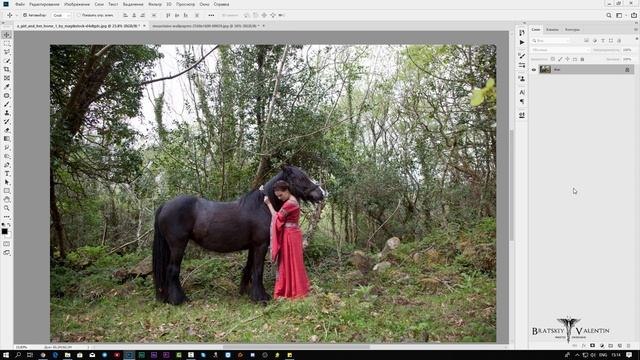The image size is (640, 360).
Task: Open the Actions panel play icon
Action: point(522,42)
